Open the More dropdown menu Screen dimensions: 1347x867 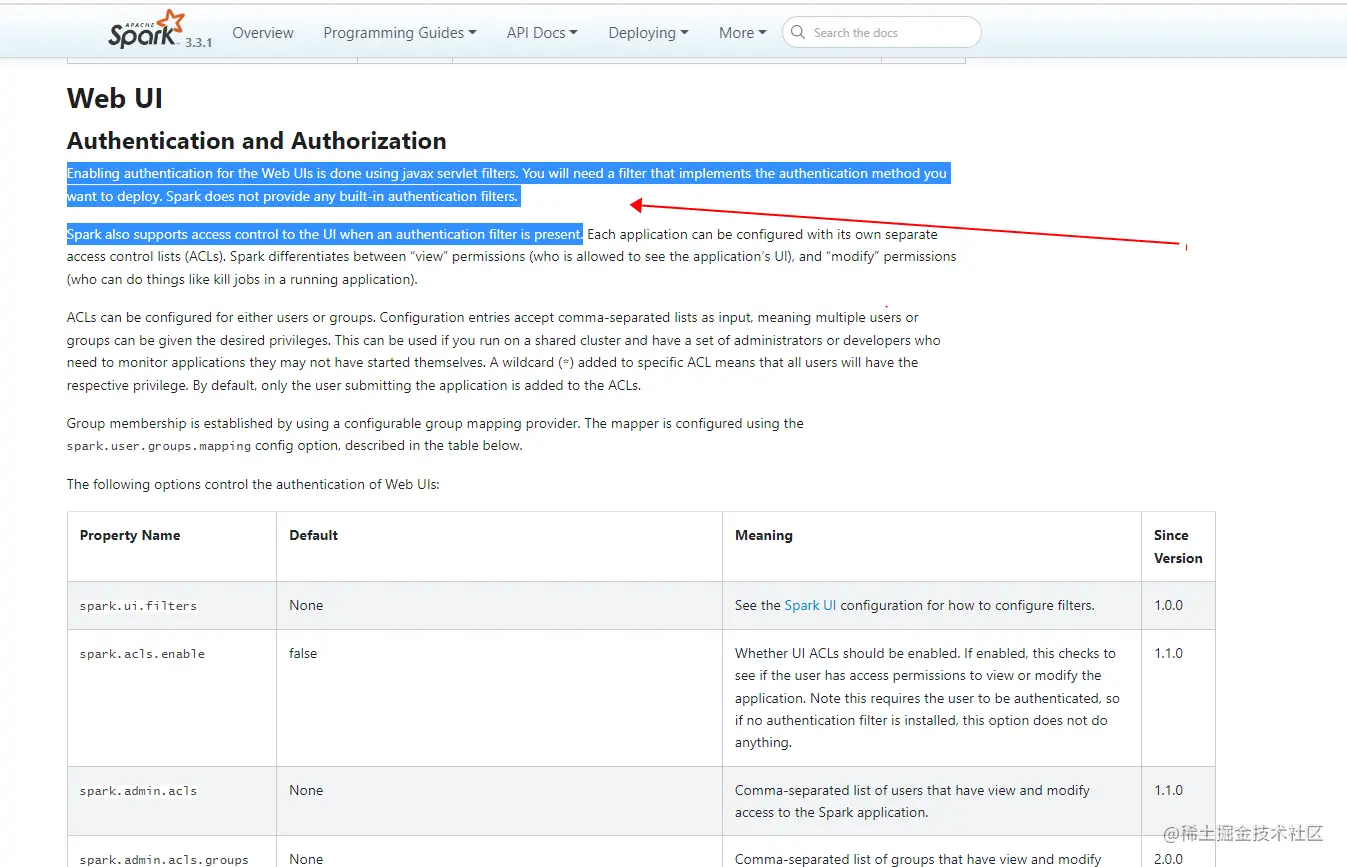click(742, 32)
